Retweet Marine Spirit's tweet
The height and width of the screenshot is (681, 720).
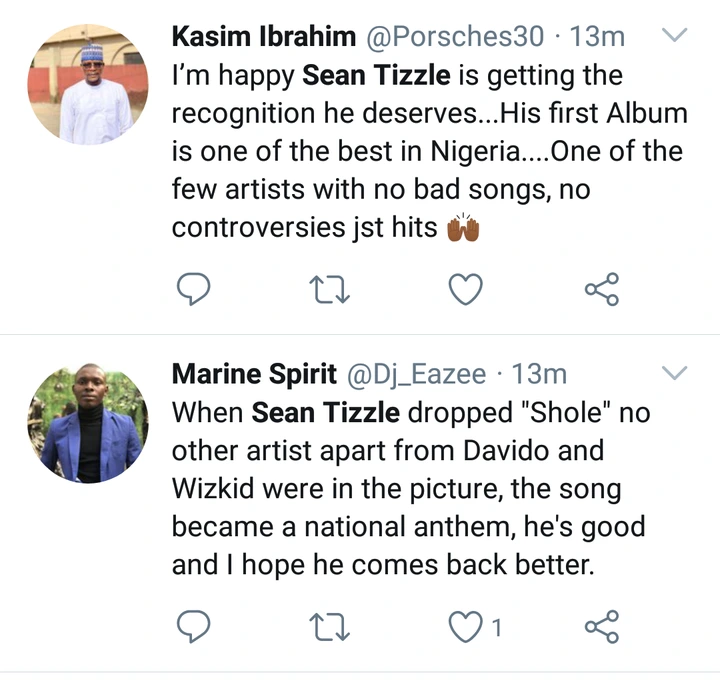click(328, 627)
